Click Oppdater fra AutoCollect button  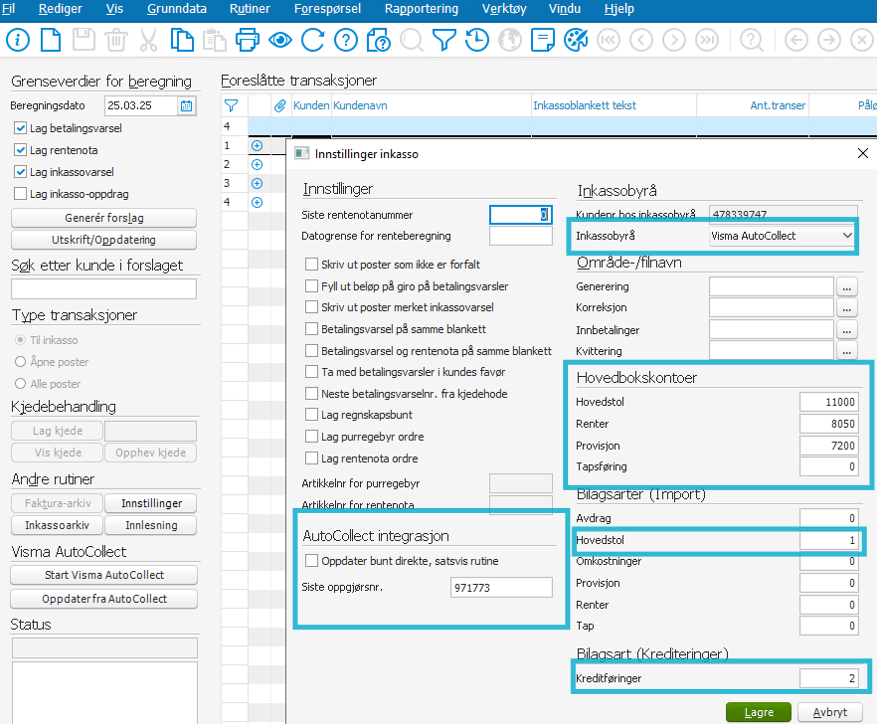point(104,599)
